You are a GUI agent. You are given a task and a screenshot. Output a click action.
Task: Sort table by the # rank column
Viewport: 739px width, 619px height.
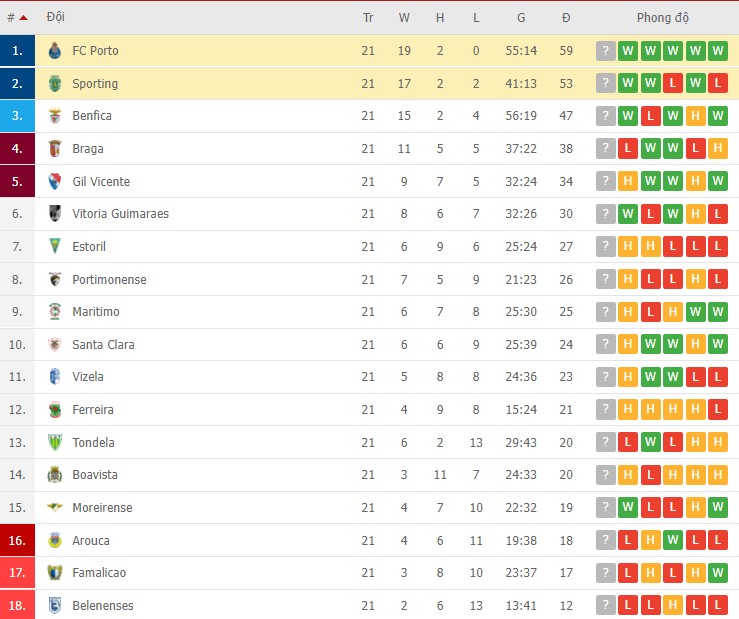pos(16,18)
